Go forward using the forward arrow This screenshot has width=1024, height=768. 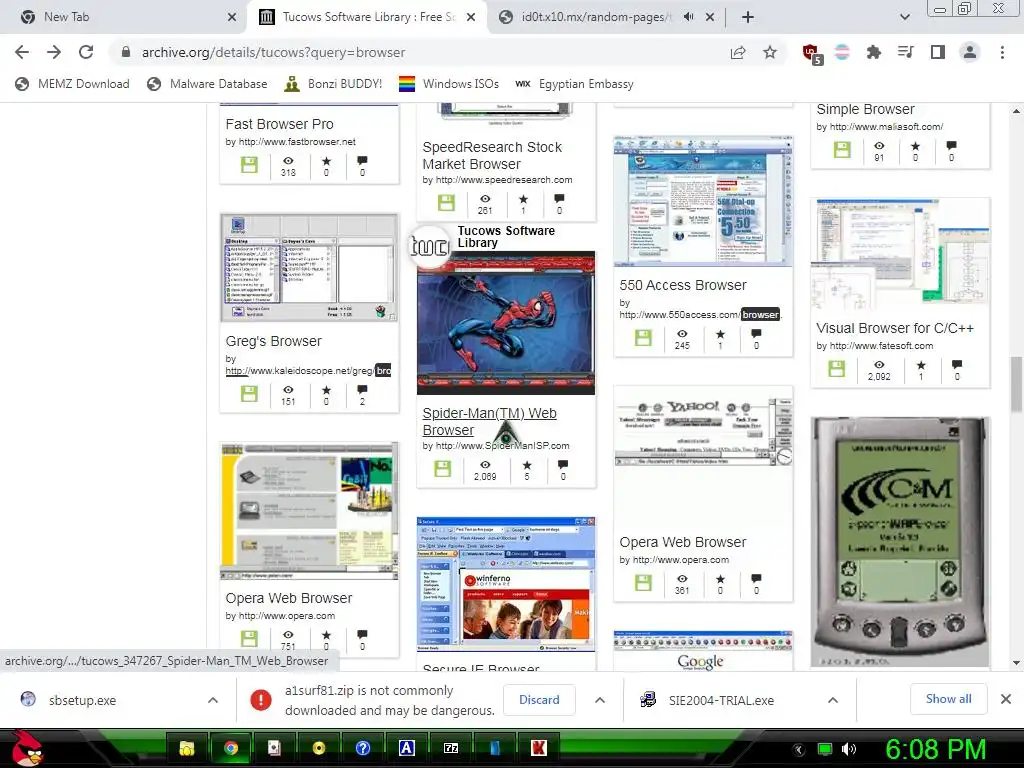tap(54, 52)
